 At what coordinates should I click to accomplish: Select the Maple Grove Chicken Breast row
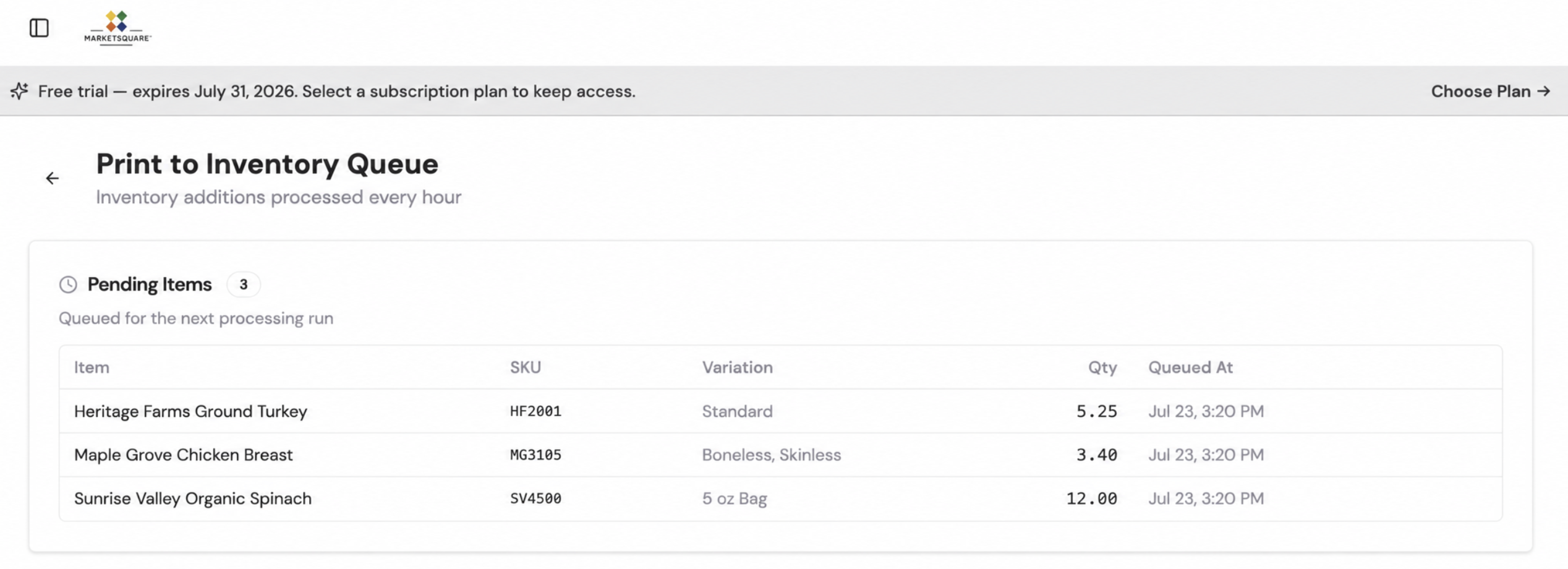click(x=780, y=455)
